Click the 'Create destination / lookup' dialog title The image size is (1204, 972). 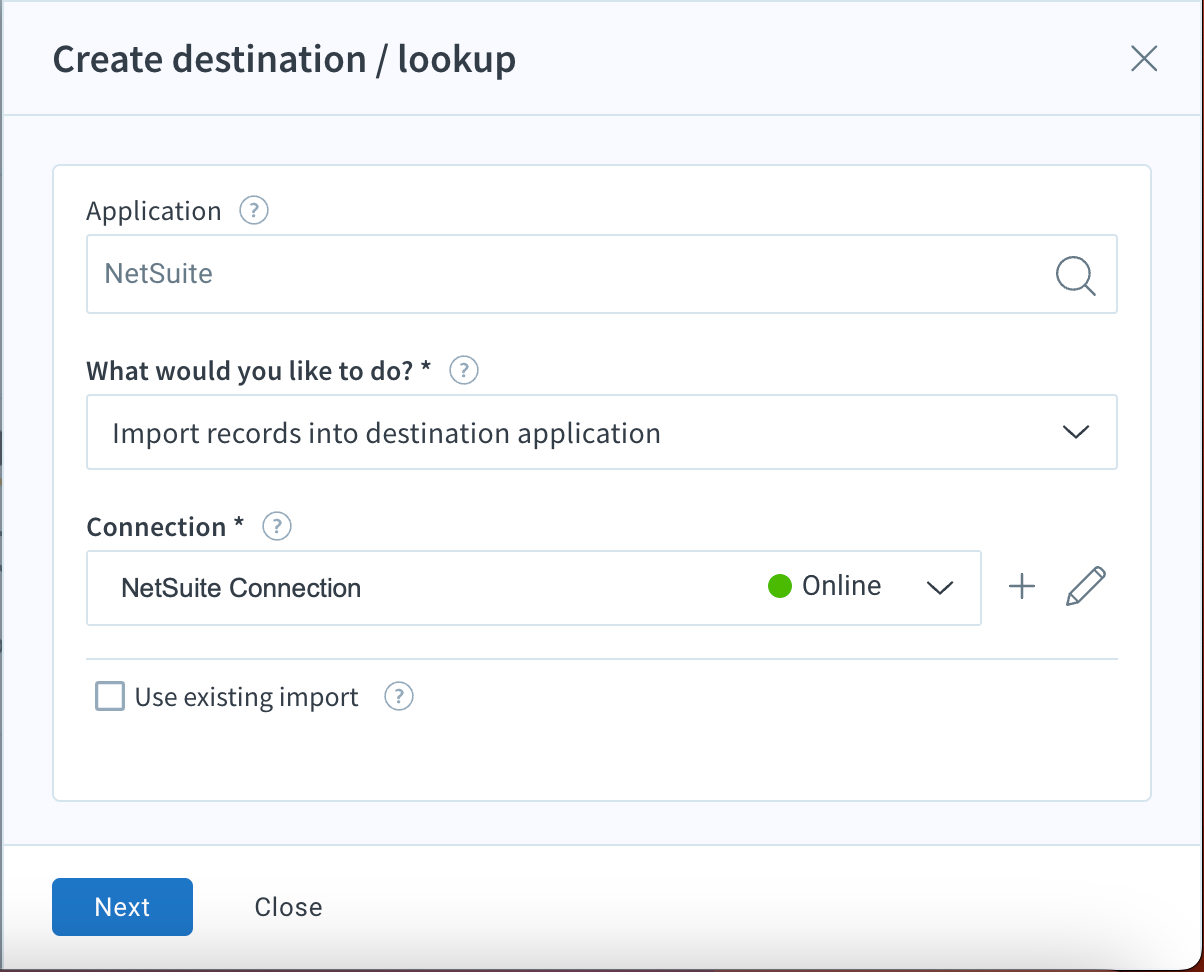tap(284, 60)
